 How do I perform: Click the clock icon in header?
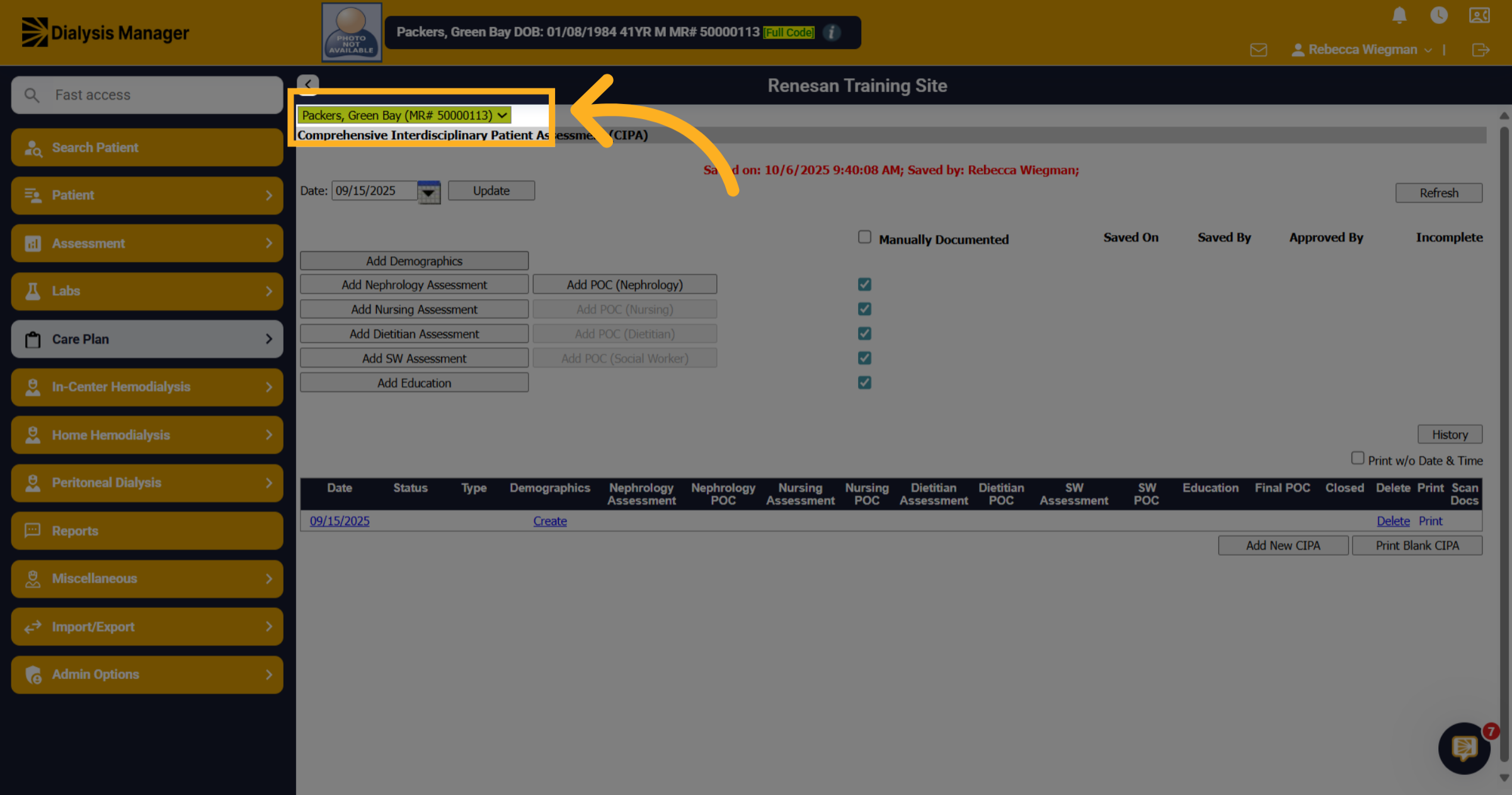1439,15
